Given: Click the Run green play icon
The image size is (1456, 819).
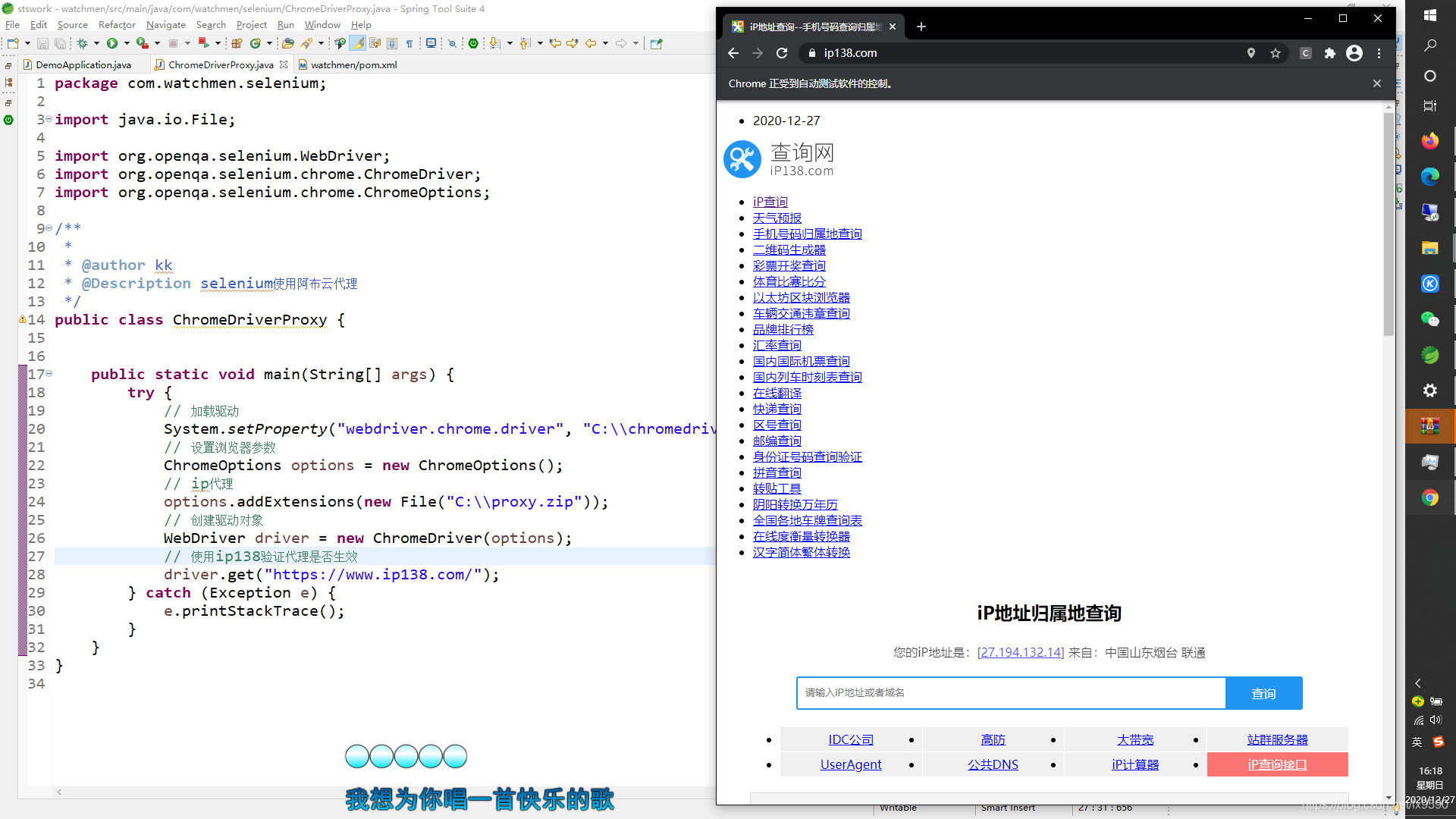Looking at the screenshot, I should 111,43.
